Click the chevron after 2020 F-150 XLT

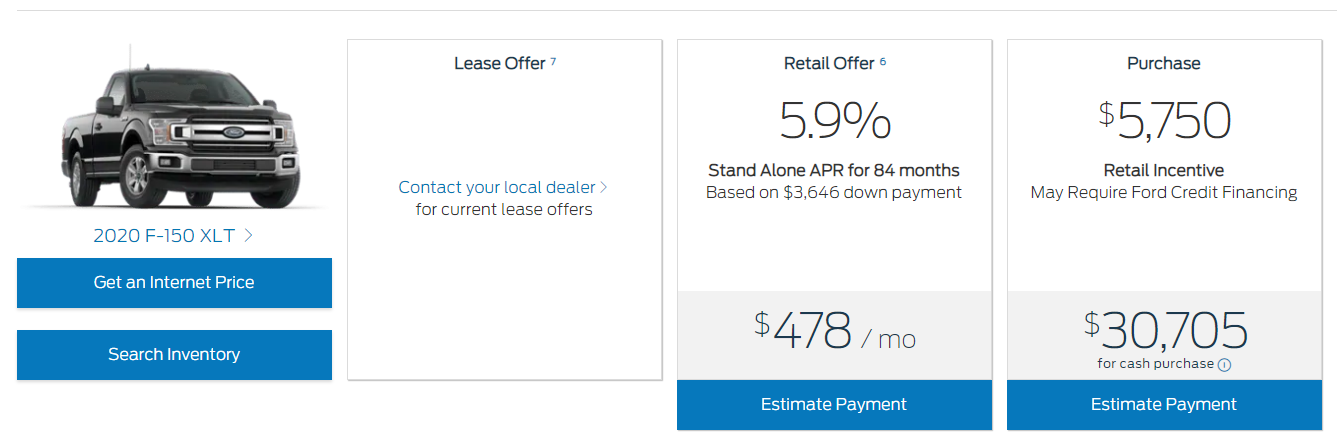(x=248, y=236)
